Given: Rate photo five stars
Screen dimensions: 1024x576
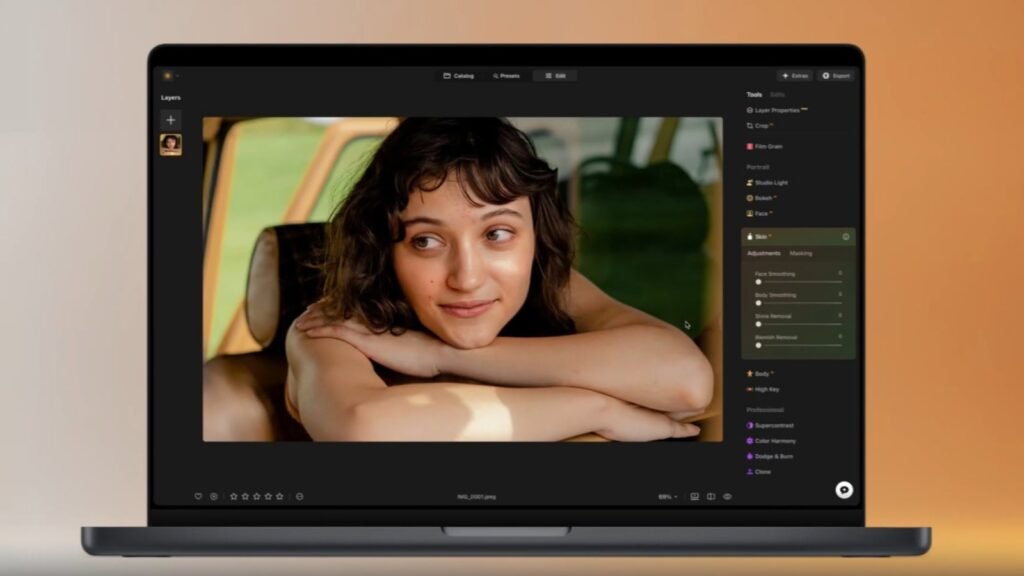Looking at the screenshot, I should (x=280, y=496).
